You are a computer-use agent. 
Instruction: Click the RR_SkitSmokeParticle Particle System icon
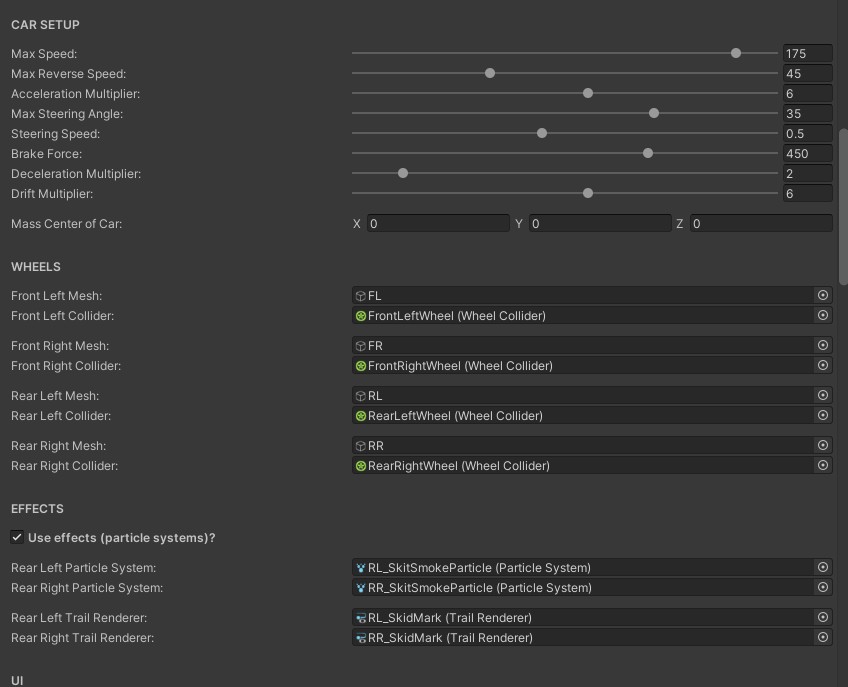coord(361,588)
